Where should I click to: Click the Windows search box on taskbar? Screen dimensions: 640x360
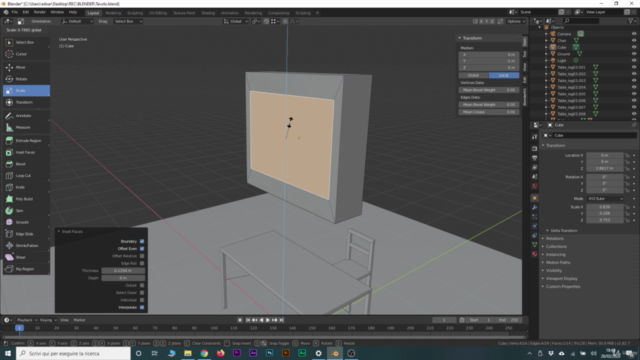[73, 353]
